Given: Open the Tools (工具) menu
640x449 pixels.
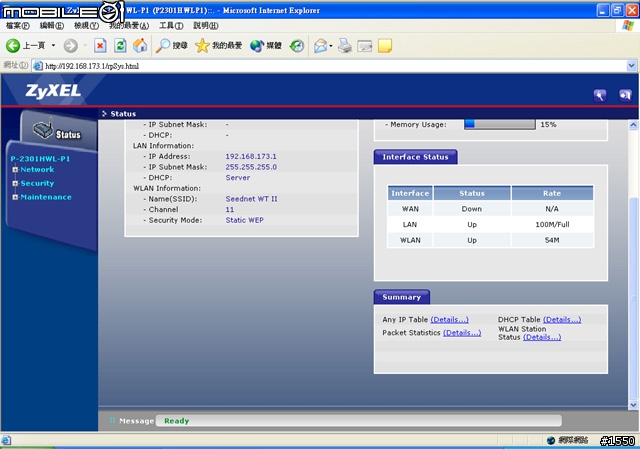Looking at the screenshot, I should (171, 26).
